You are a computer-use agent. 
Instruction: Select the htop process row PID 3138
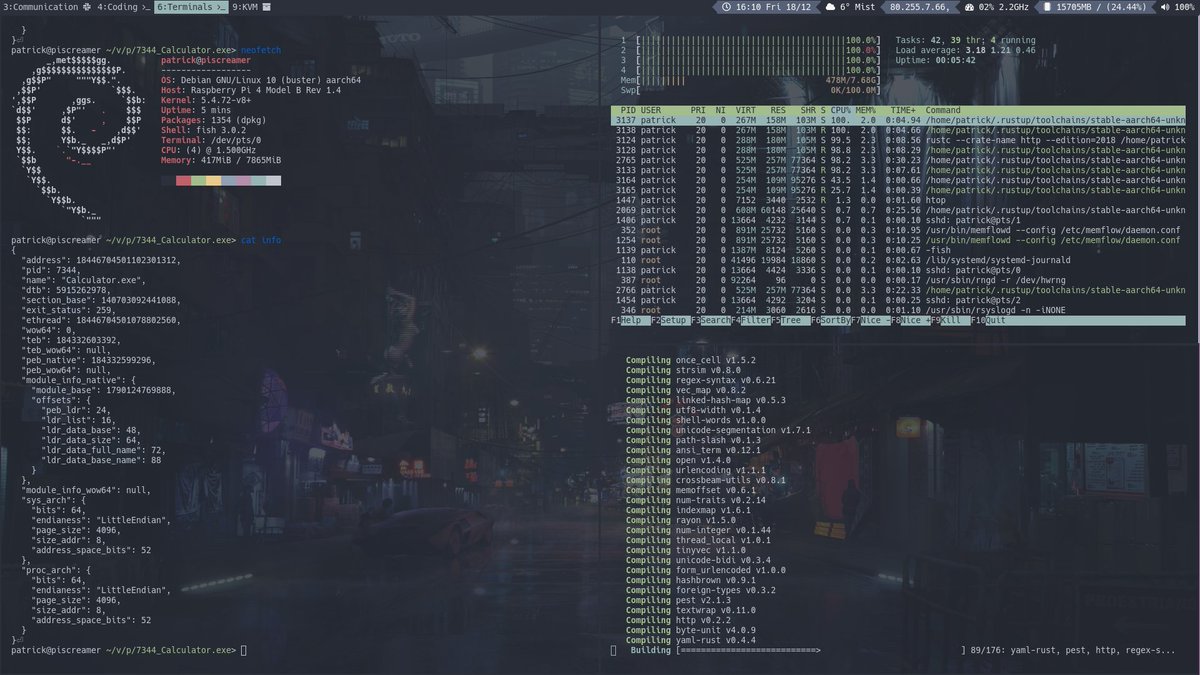[898, 130]
